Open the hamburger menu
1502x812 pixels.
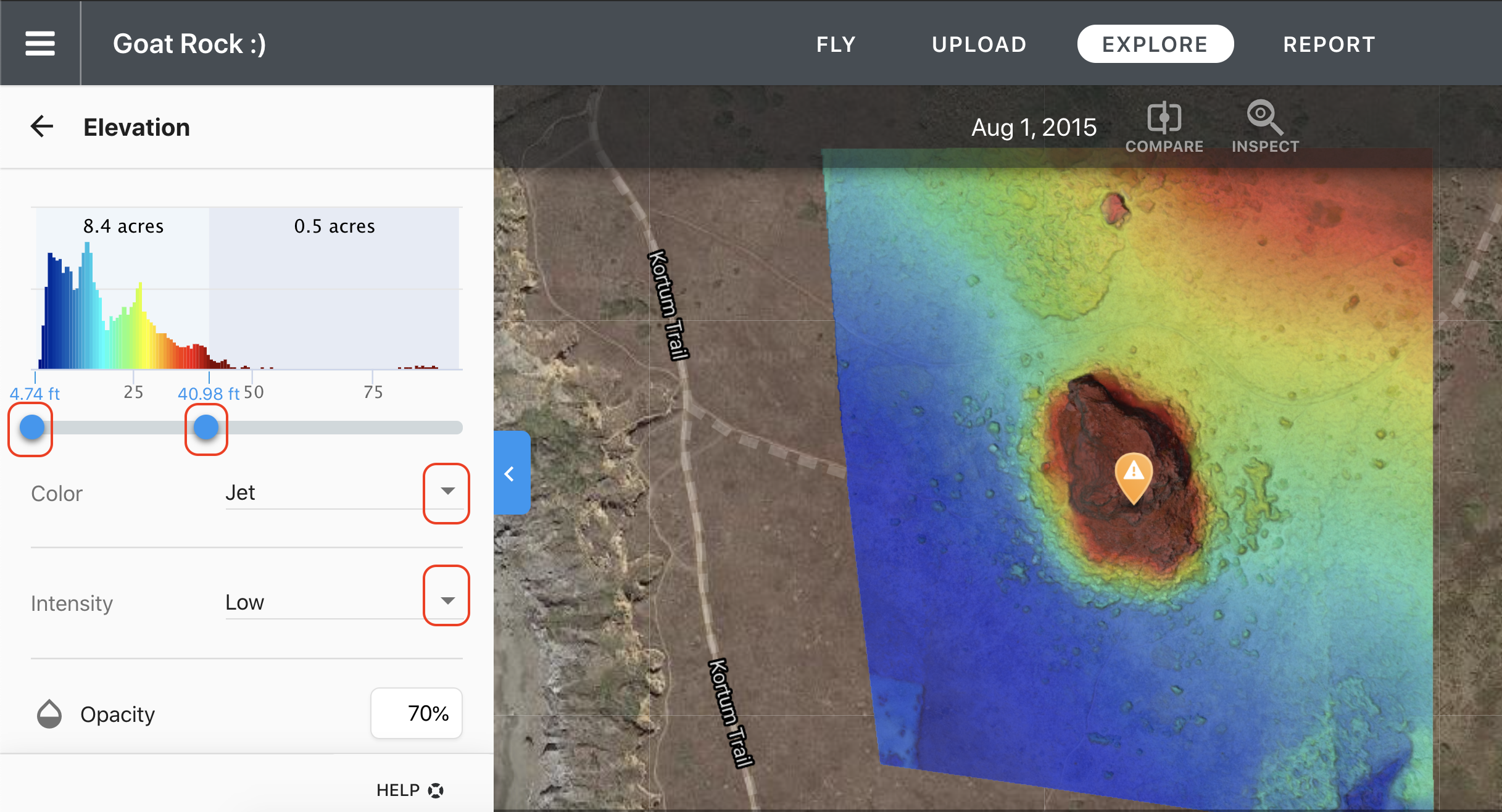click(40, 44)
